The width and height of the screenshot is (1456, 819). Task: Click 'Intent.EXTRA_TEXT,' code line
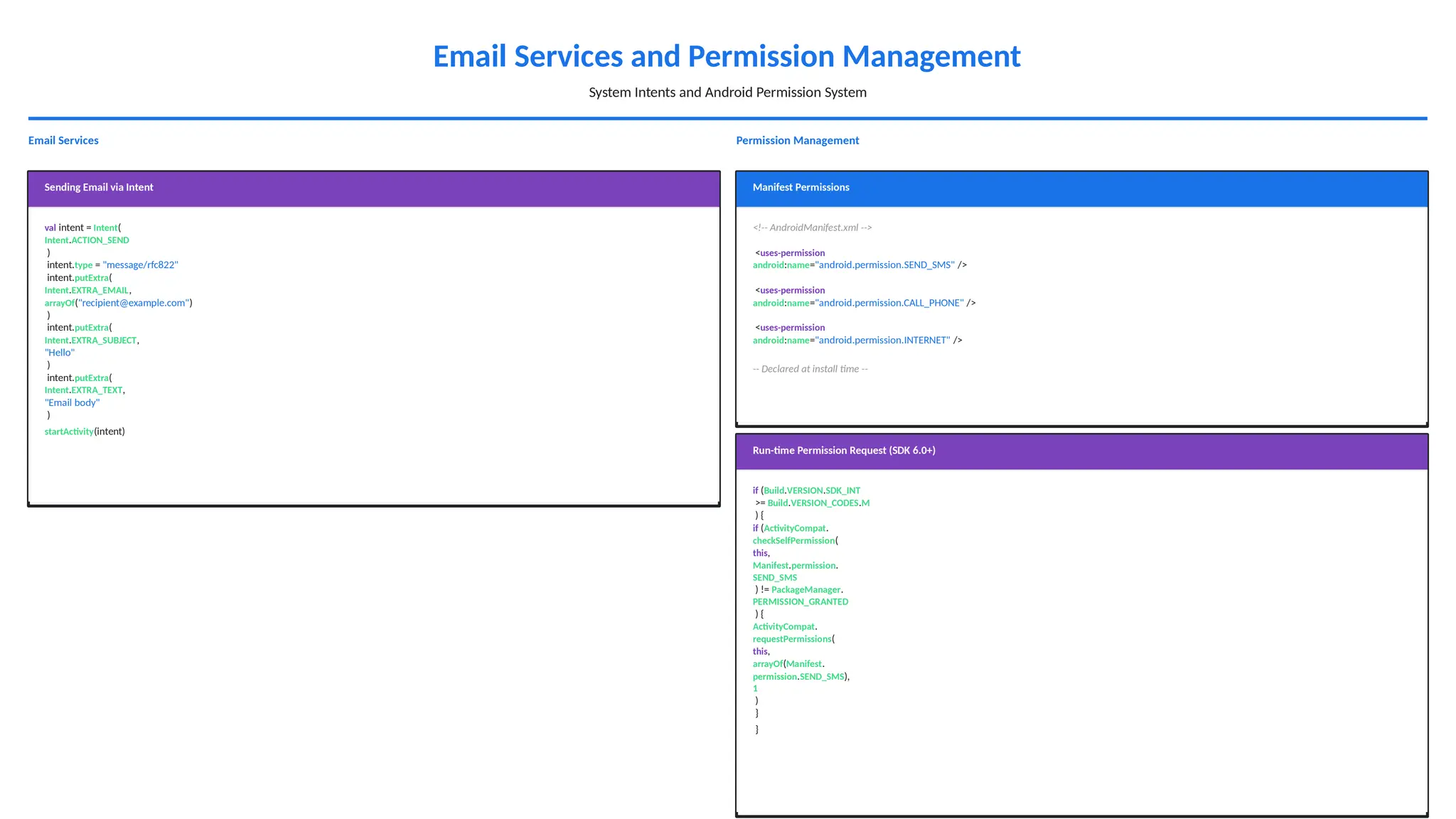[x=85, y=390]
